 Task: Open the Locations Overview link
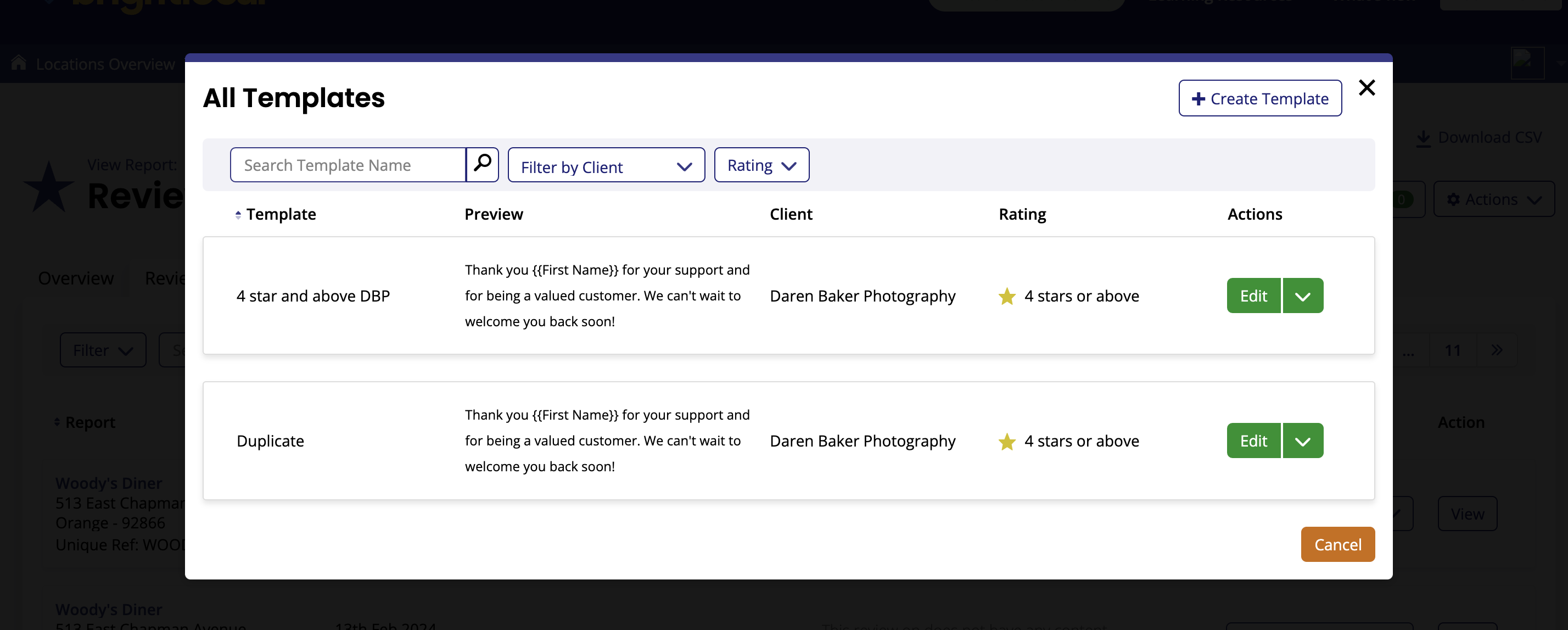105,64
